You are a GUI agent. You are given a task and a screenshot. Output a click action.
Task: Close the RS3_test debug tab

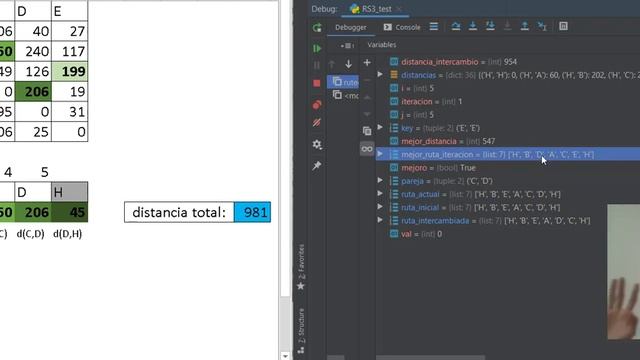coord(399,9)
